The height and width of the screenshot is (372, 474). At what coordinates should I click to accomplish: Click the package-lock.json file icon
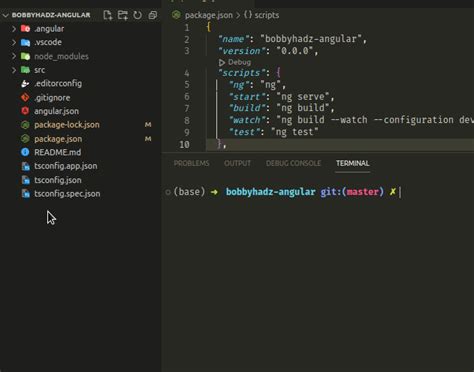coord(25,125)
